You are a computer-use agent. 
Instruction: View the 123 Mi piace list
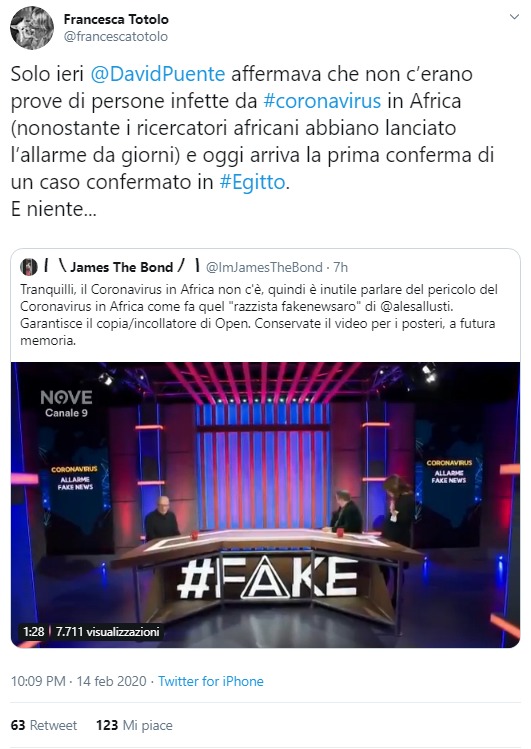[x=134, y=725]
